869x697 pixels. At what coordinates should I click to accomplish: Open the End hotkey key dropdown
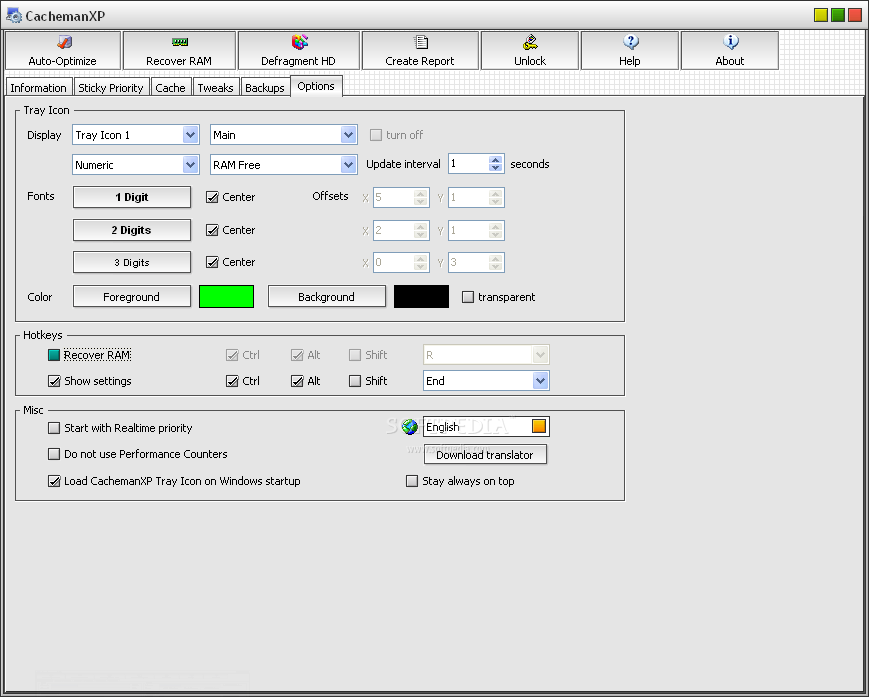[x=486, y=381]
